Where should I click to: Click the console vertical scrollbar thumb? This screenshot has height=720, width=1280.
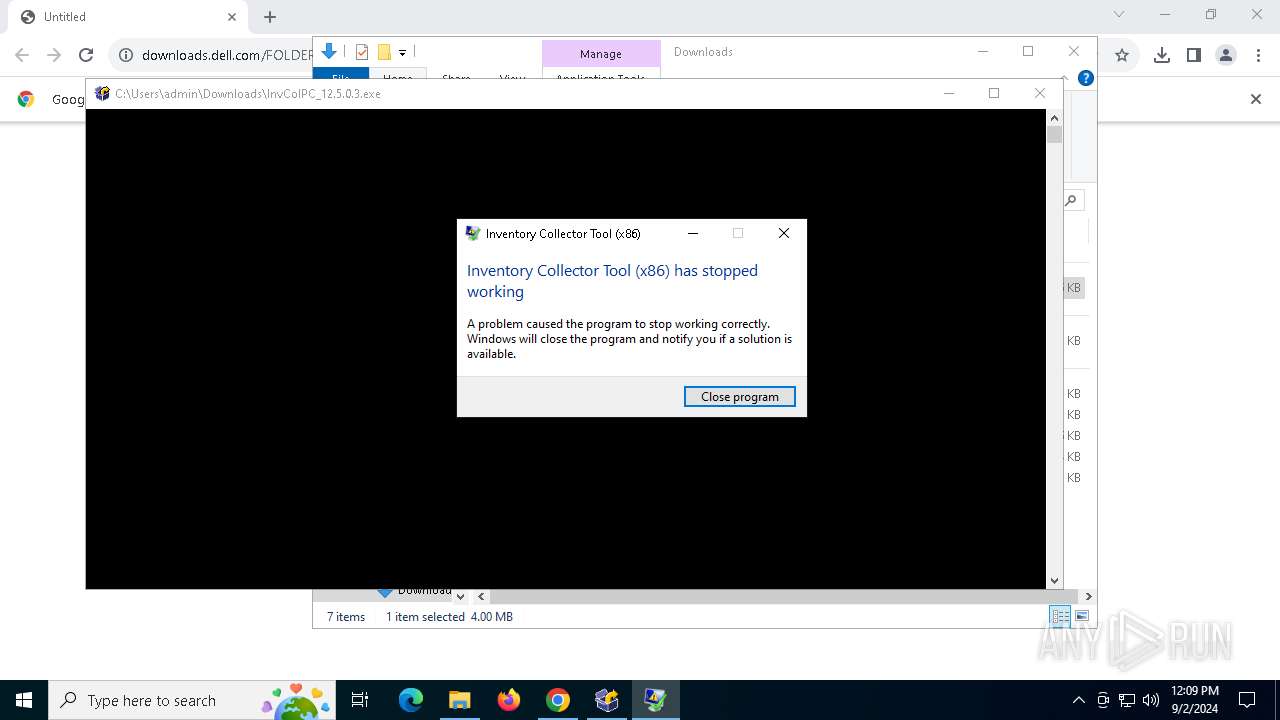1054,135
